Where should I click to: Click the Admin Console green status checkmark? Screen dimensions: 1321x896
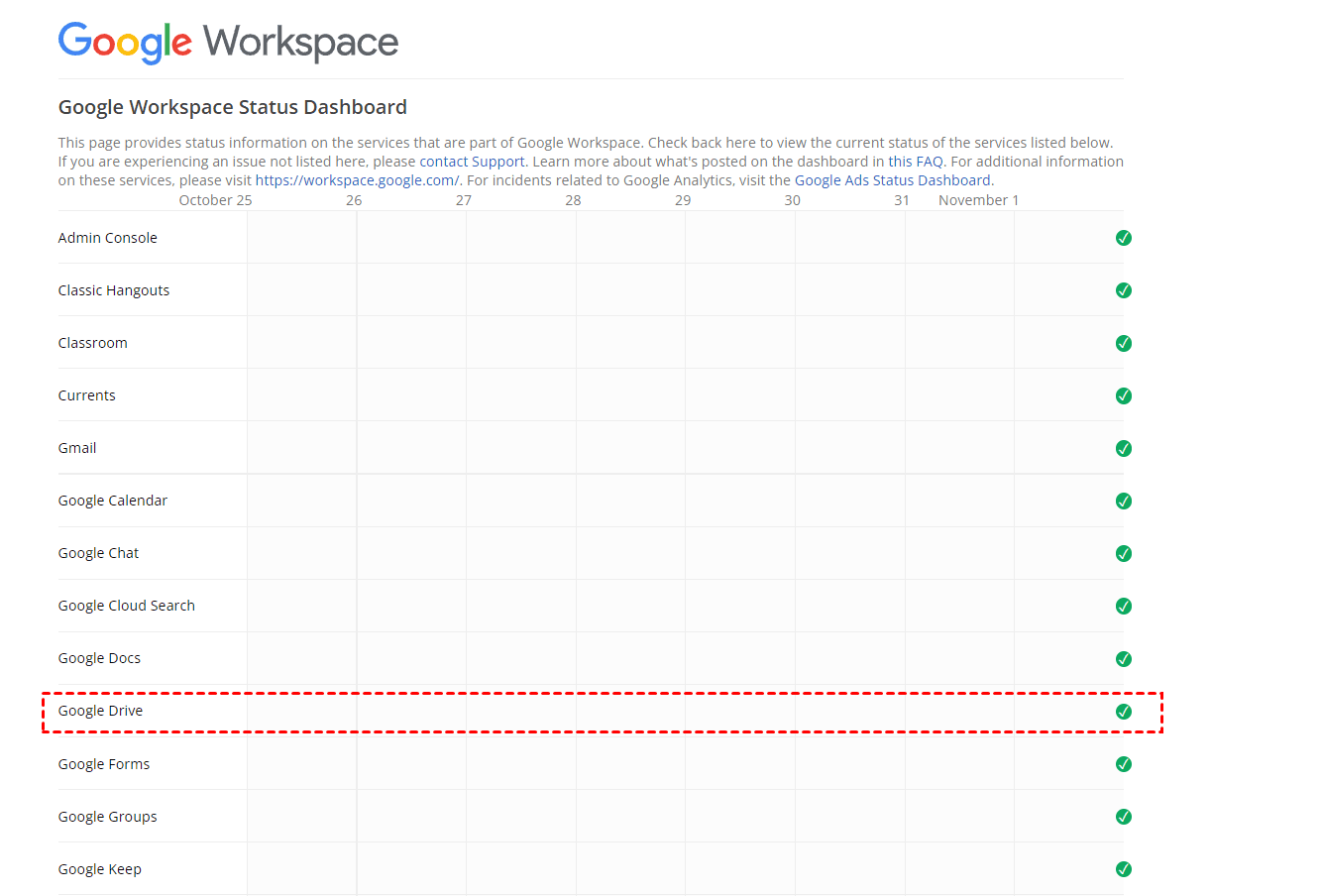coord(1124,238)
